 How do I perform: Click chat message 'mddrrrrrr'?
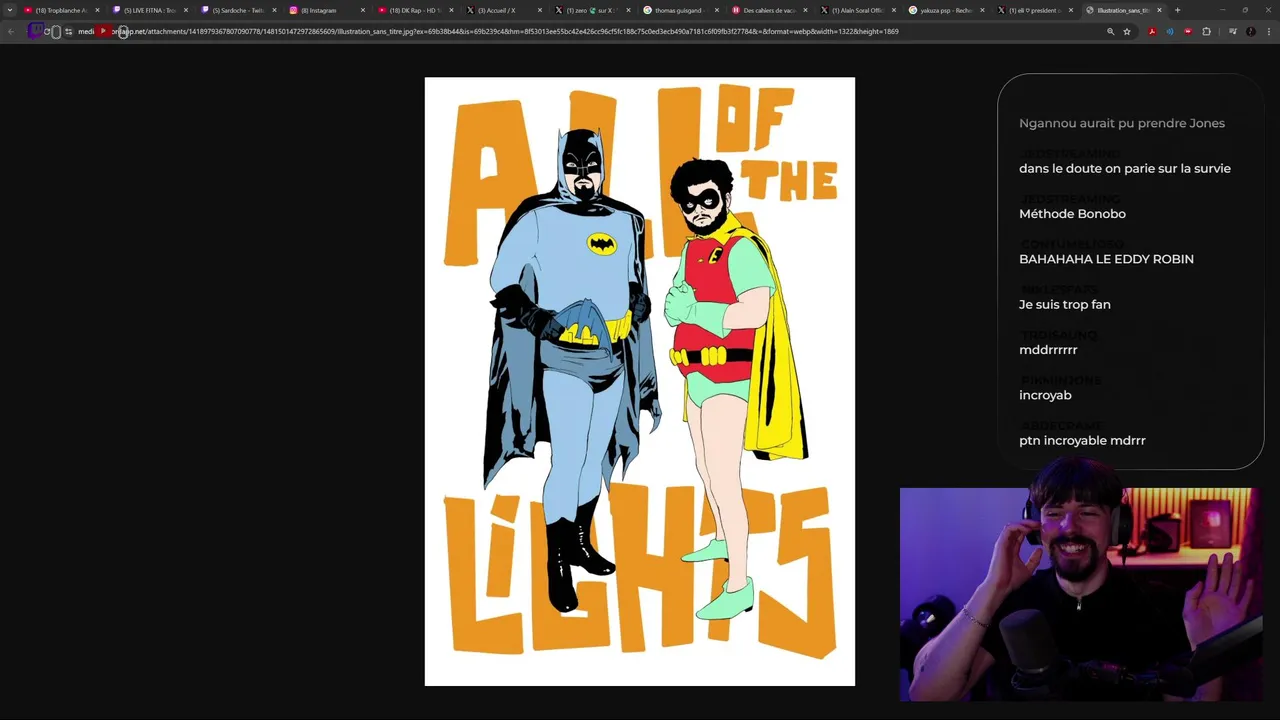1048,349
